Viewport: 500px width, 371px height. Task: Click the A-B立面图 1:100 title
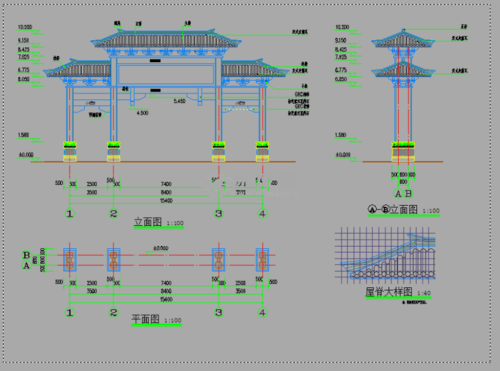[x=404, y=210]
